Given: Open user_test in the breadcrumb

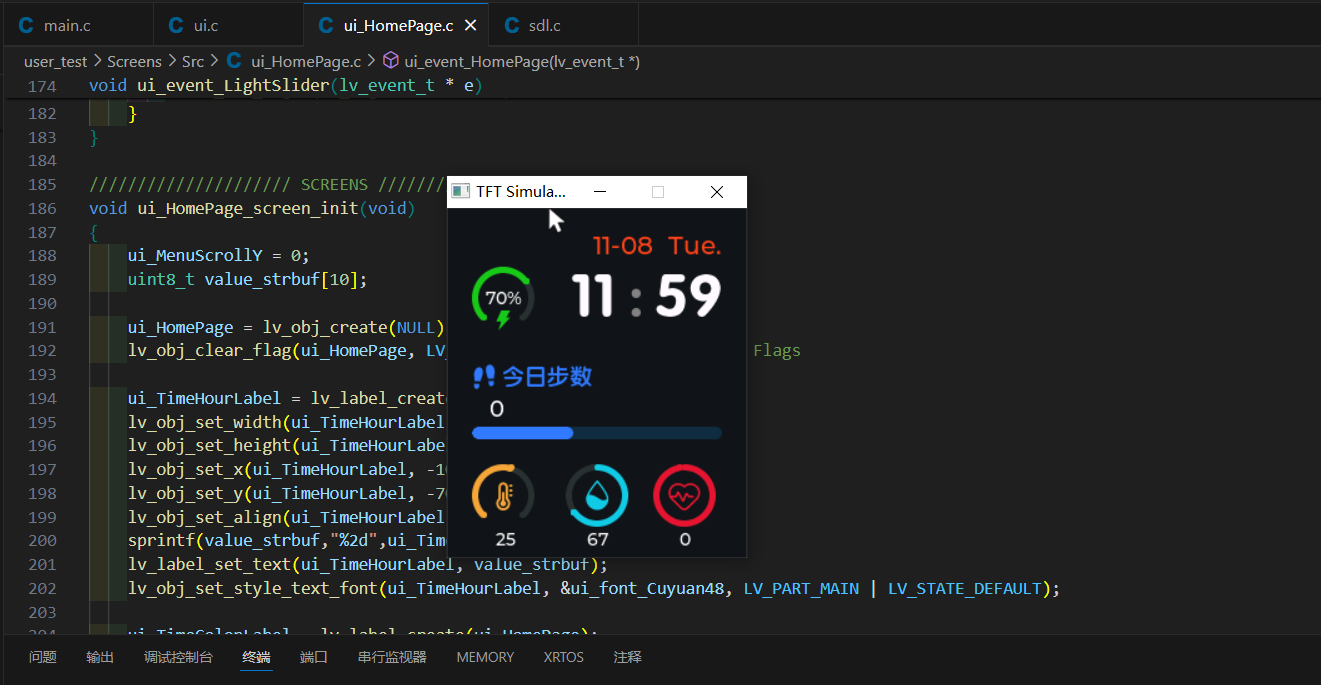Looking at the screenshot, I should 56,61.
